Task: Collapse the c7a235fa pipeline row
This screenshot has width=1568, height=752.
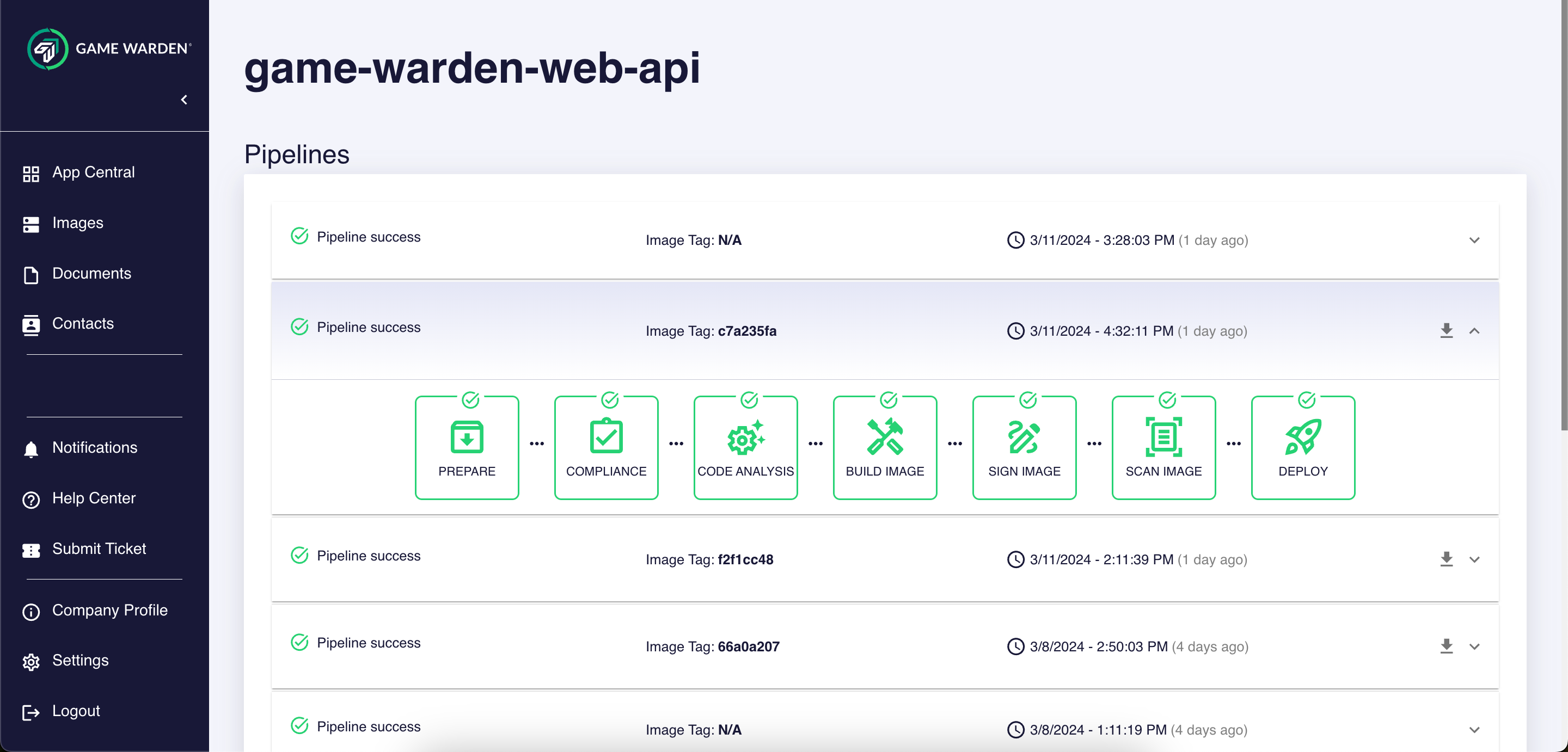Action: [1474, 331]
